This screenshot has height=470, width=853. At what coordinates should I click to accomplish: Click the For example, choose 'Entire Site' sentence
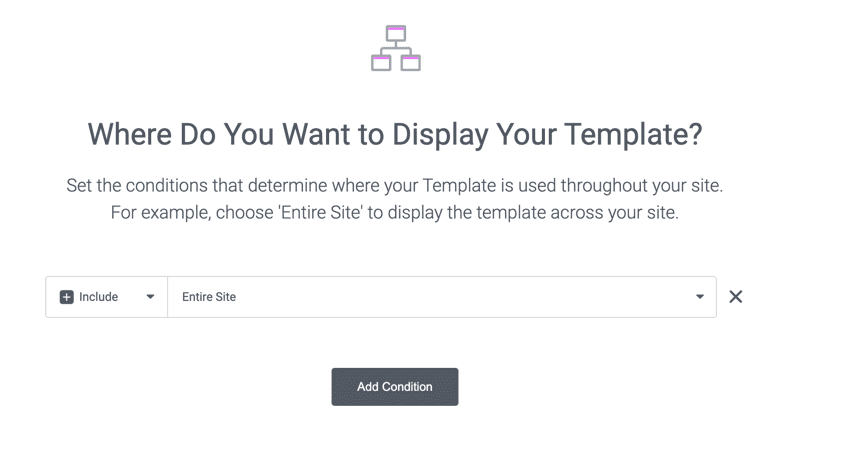(395, 212)
